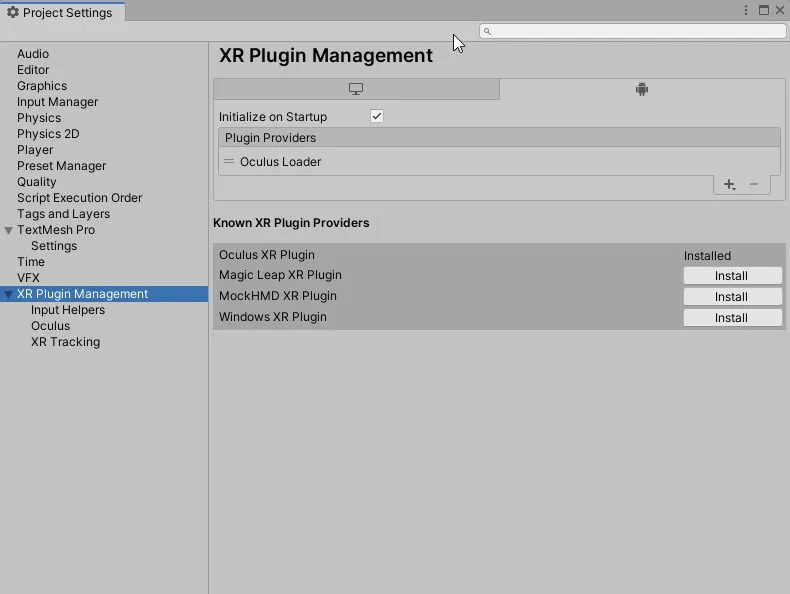790x594 pixels.
Task: Remove plugin provider with minus button
Action: (x=754, y=184)
